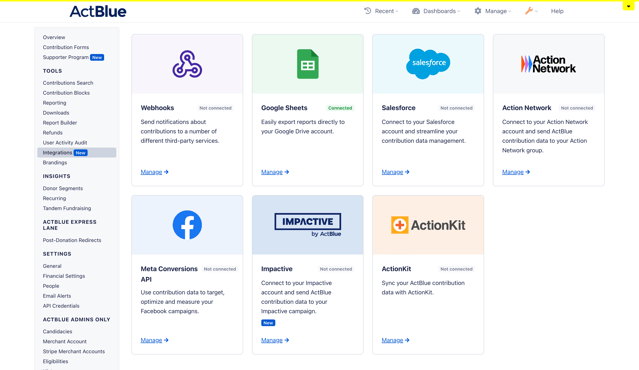Click the yellow dropdown marker at top right
Screen dimensions: 639x370
(x=628, y=6)
